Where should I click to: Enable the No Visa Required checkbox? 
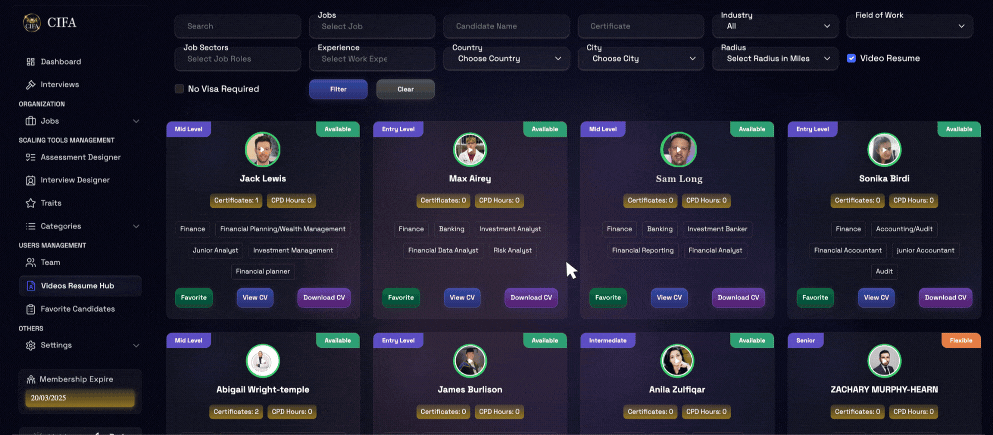[x=179, y=89]
